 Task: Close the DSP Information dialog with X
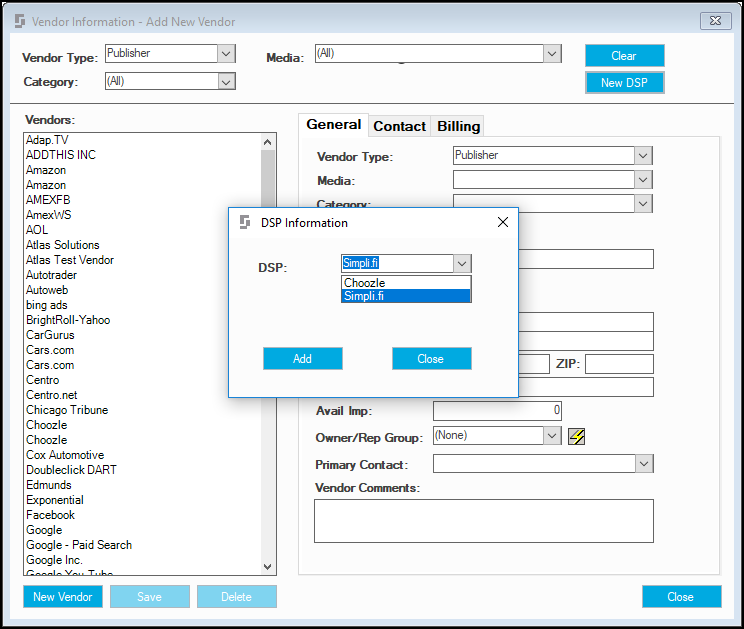click(502, 222)
